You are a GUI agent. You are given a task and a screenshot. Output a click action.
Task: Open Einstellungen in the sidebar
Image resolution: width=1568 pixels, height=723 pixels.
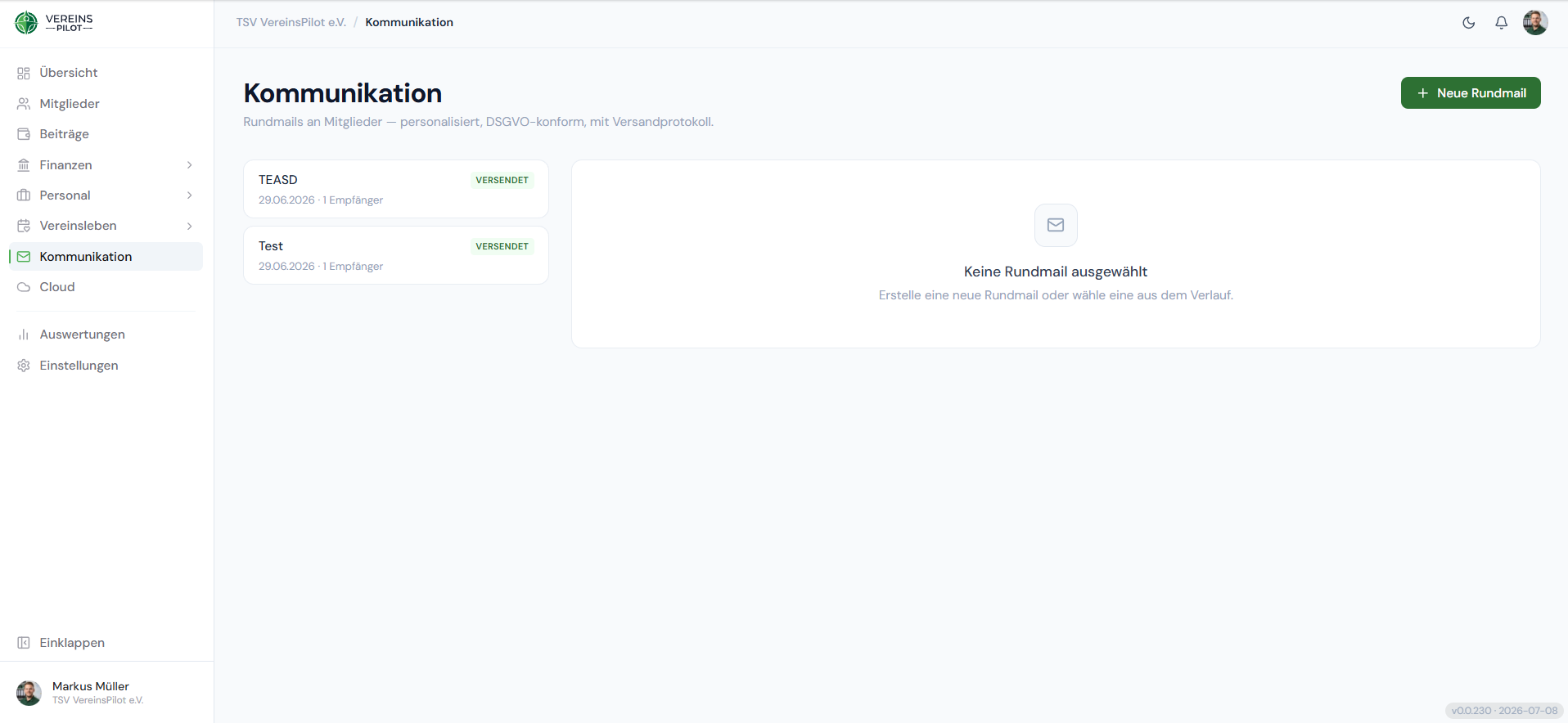[x=106, y=366]
